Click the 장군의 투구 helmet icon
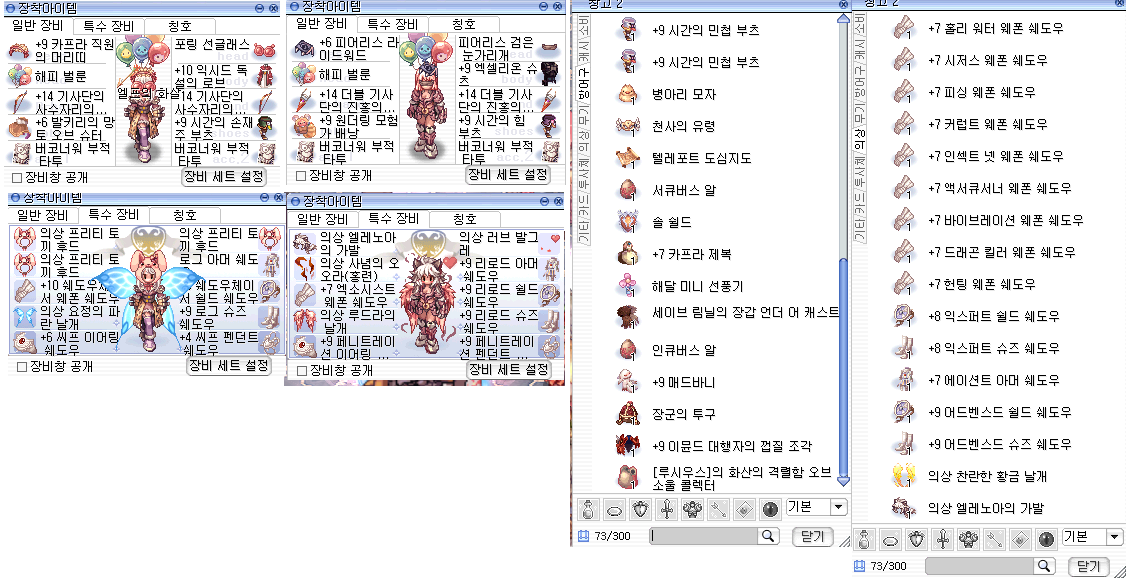This screenshot has height=579, width=1128. tap(628, 414)
